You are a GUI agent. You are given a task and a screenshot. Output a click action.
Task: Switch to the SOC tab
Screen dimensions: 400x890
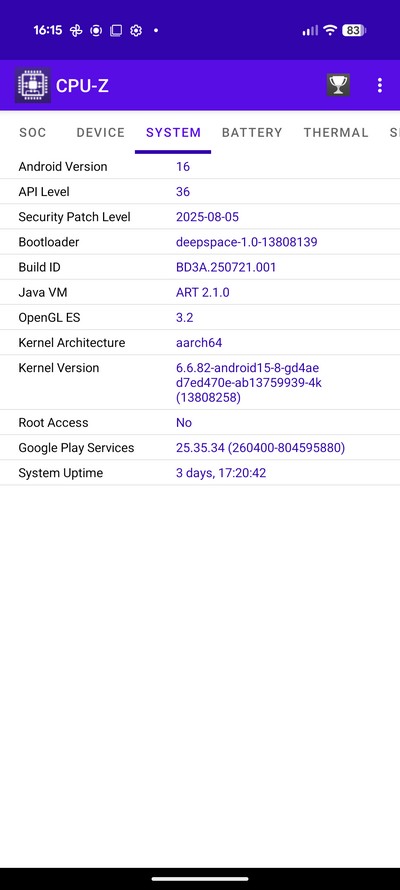(33, 132)
